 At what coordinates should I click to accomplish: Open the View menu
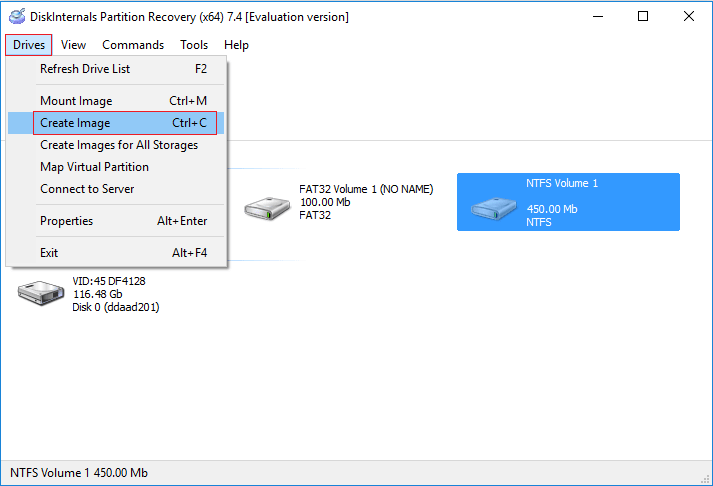click(x=73, y=45)
